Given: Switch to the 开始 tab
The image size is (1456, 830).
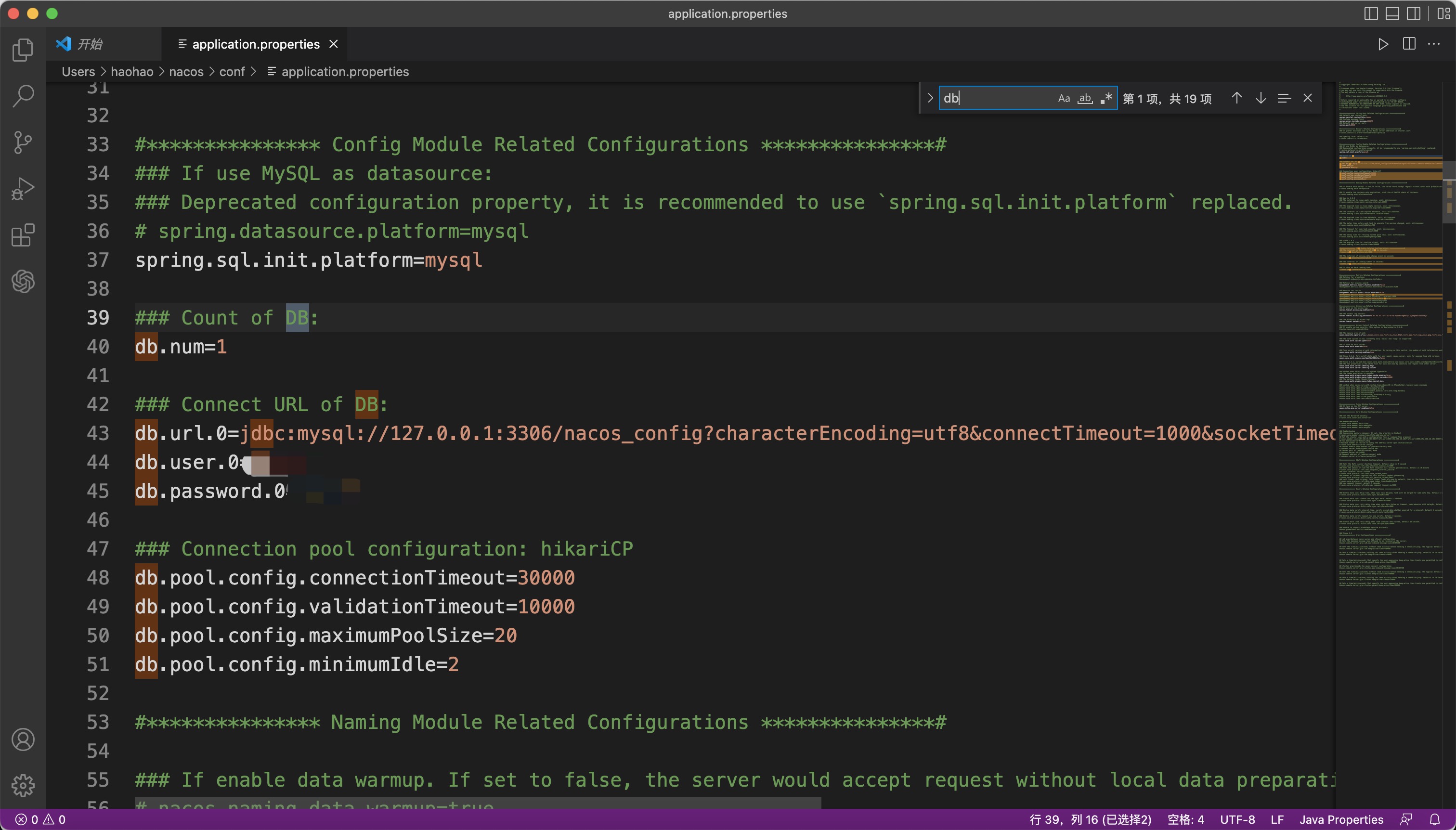Looking at the screenshot, I should pos(90,44).
